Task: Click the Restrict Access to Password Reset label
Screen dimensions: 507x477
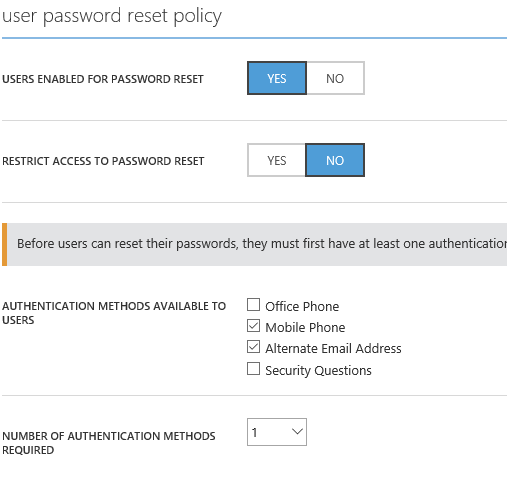Action: click(103, 161)
